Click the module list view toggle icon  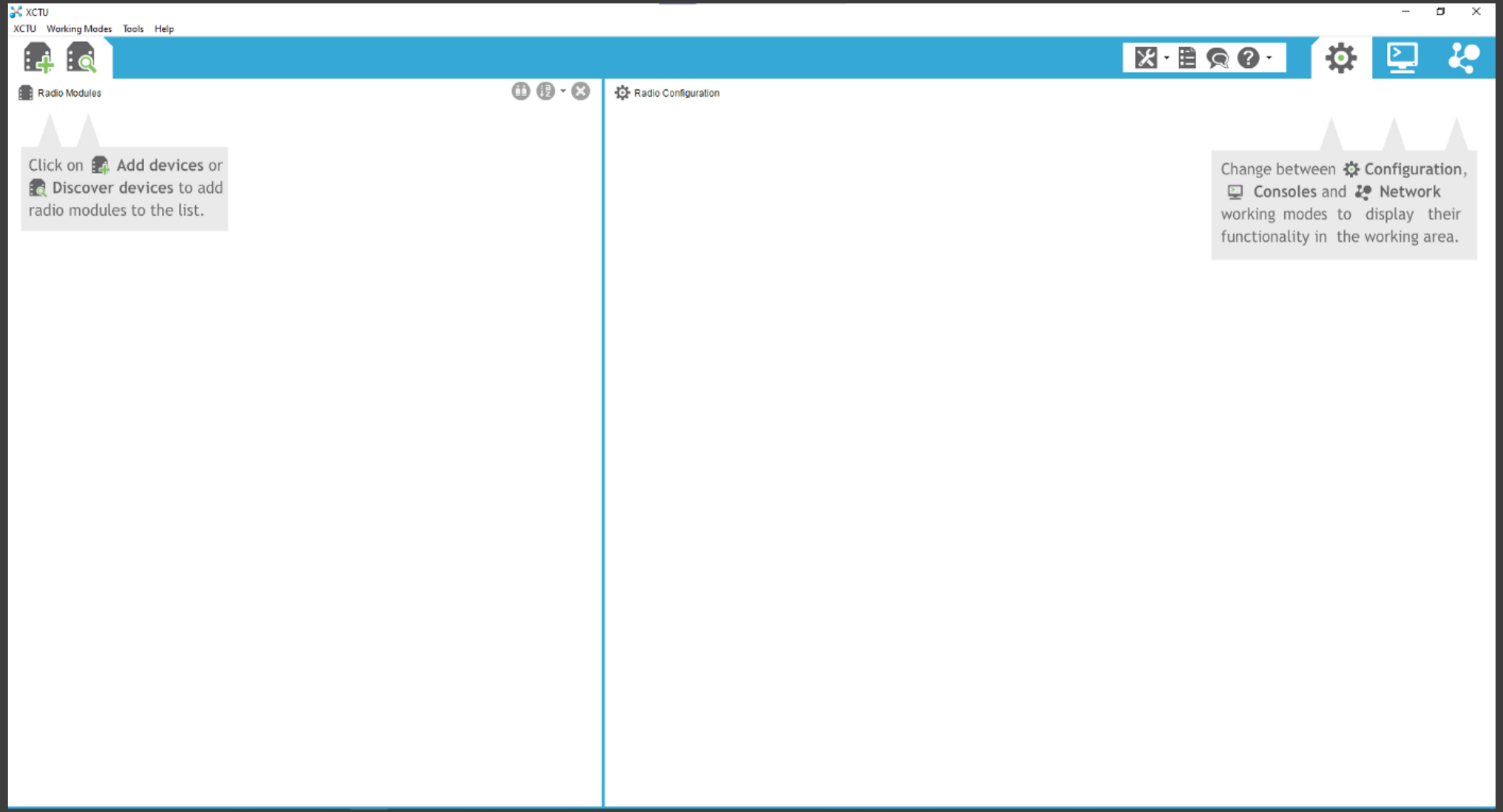(x=520, y=91)
